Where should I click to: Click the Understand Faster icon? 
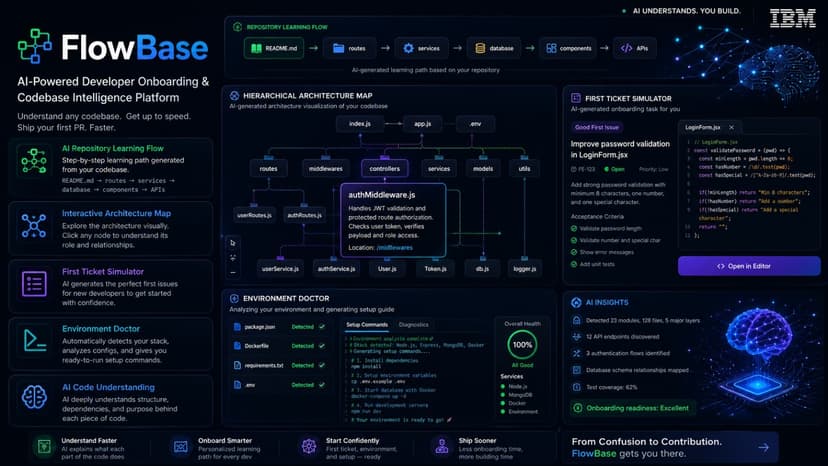click(44, 447)
